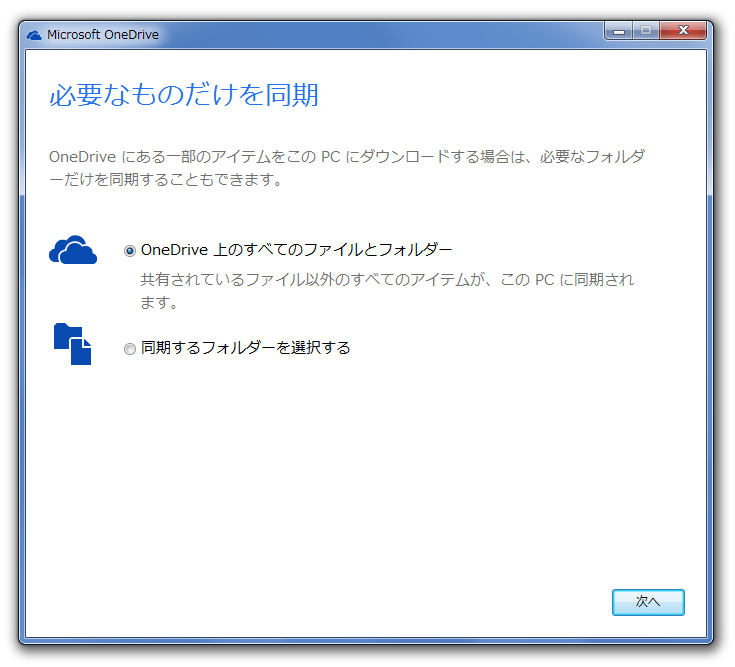Select the 同期するフォルダーを選択する radio button
This screenshot has width=735, height=667.
click(x=130, y=349)
